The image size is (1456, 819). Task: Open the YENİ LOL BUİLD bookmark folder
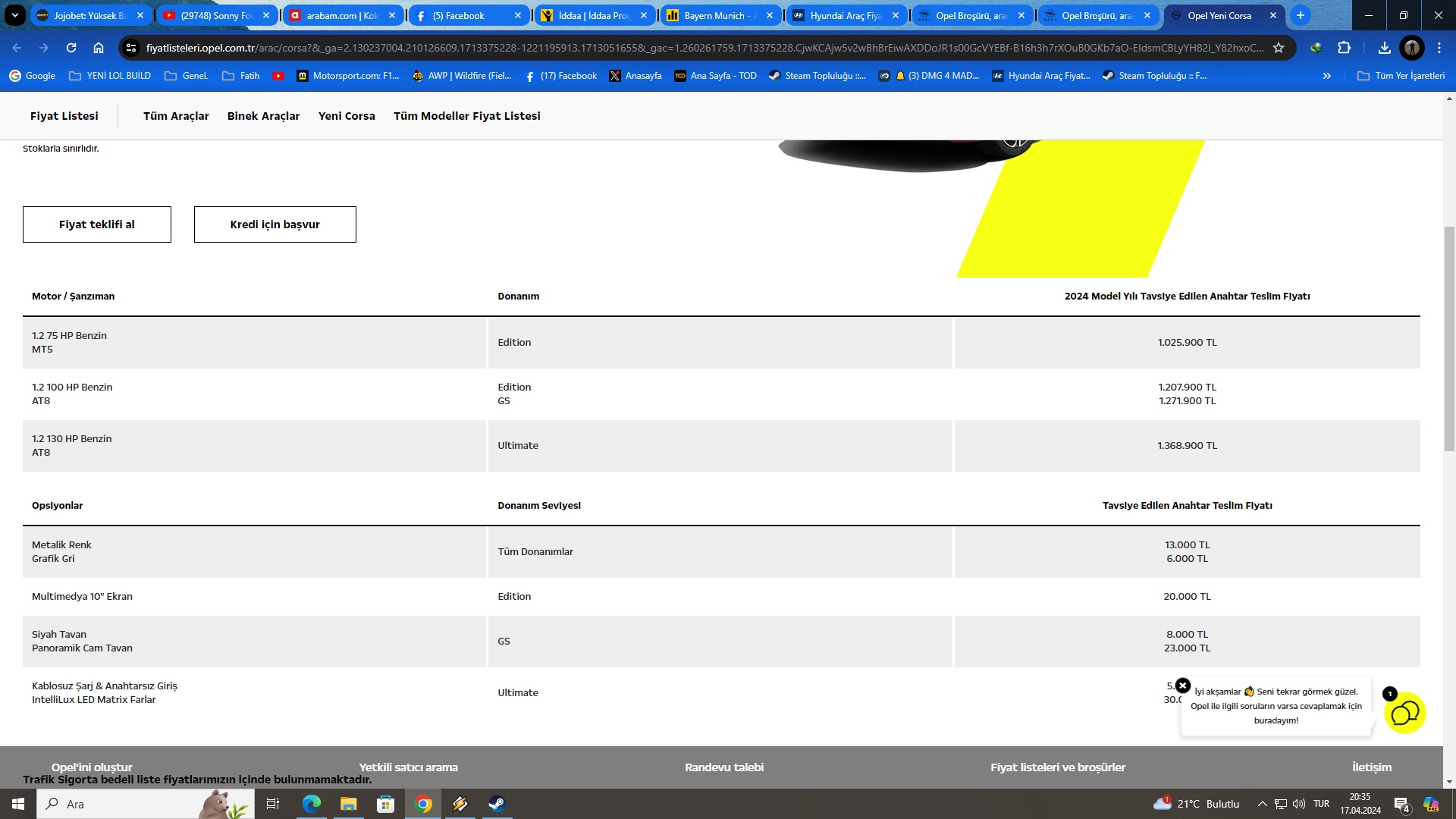pyautogui.click(x=110, y=76)
